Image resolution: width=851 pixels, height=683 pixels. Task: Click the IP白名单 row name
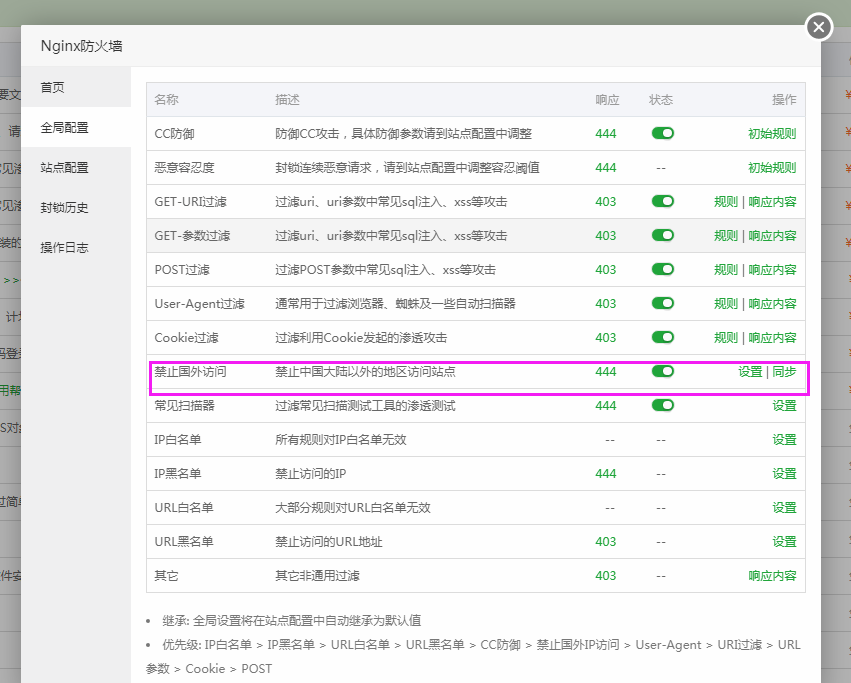click(177, 440)
